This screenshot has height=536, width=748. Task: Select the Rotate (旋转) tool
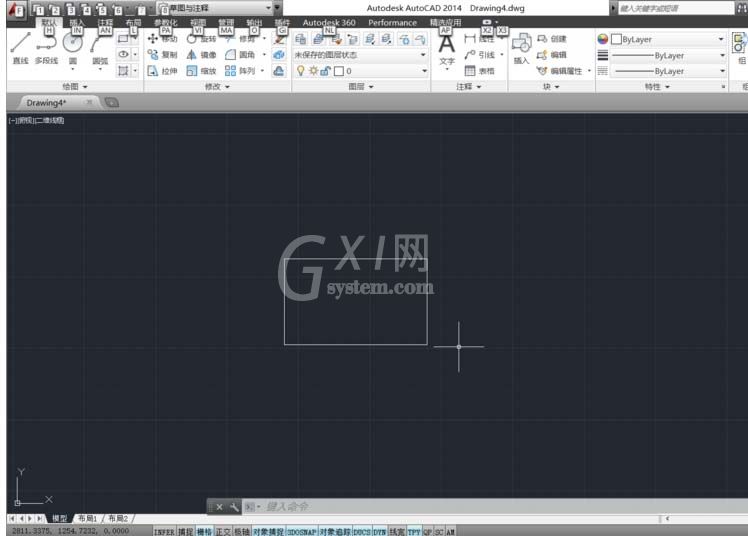201,39
